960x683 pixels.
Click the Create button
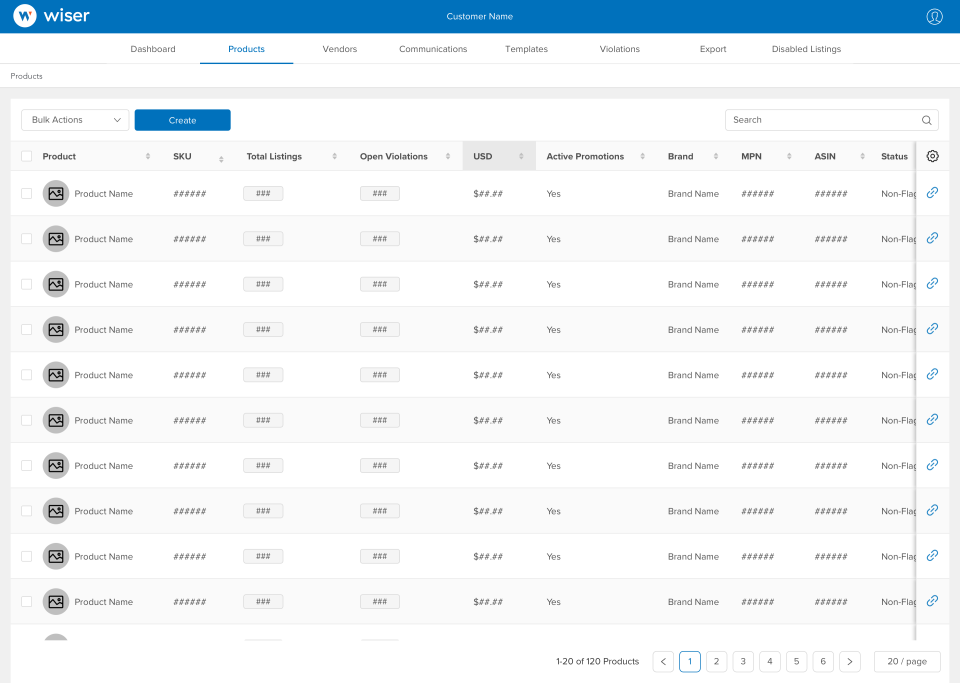(x=182, y=119)
